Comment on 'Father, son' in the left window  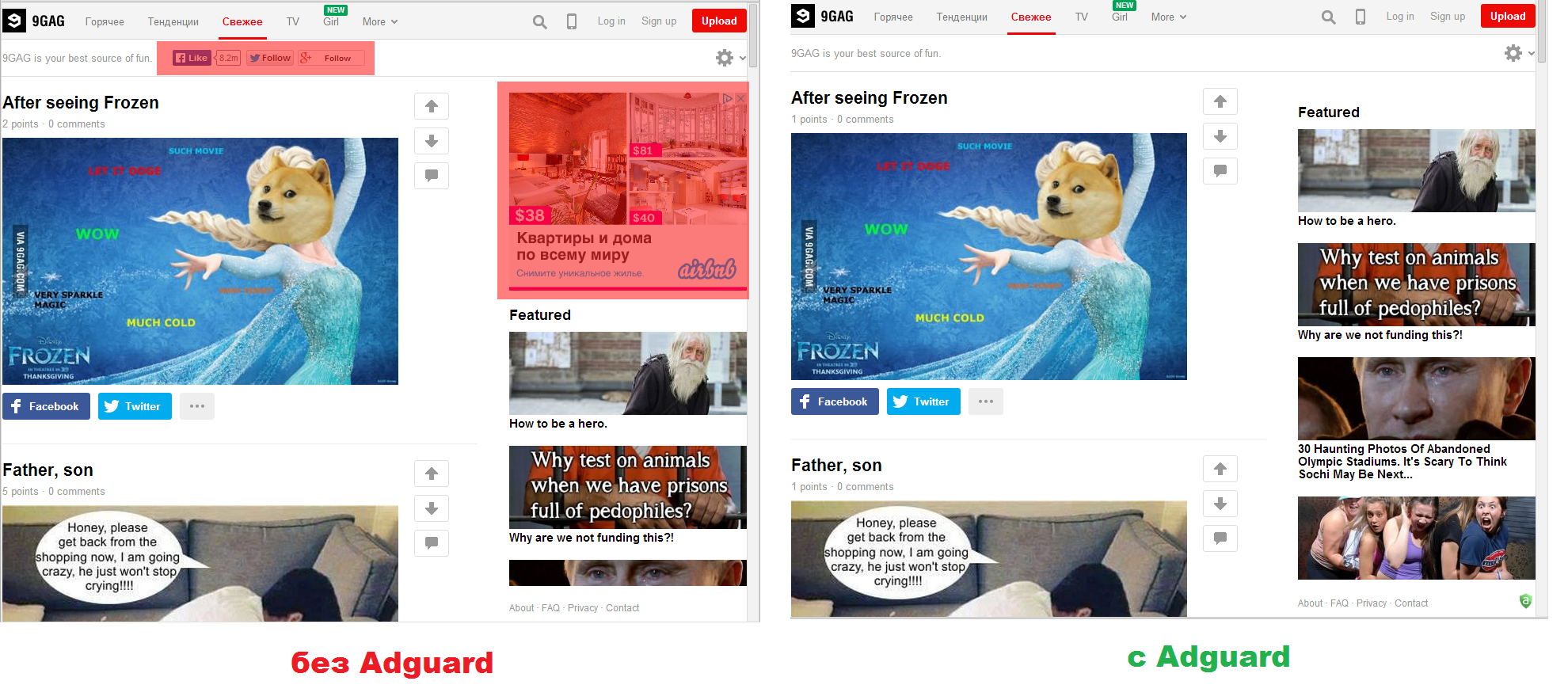(432, 543)
